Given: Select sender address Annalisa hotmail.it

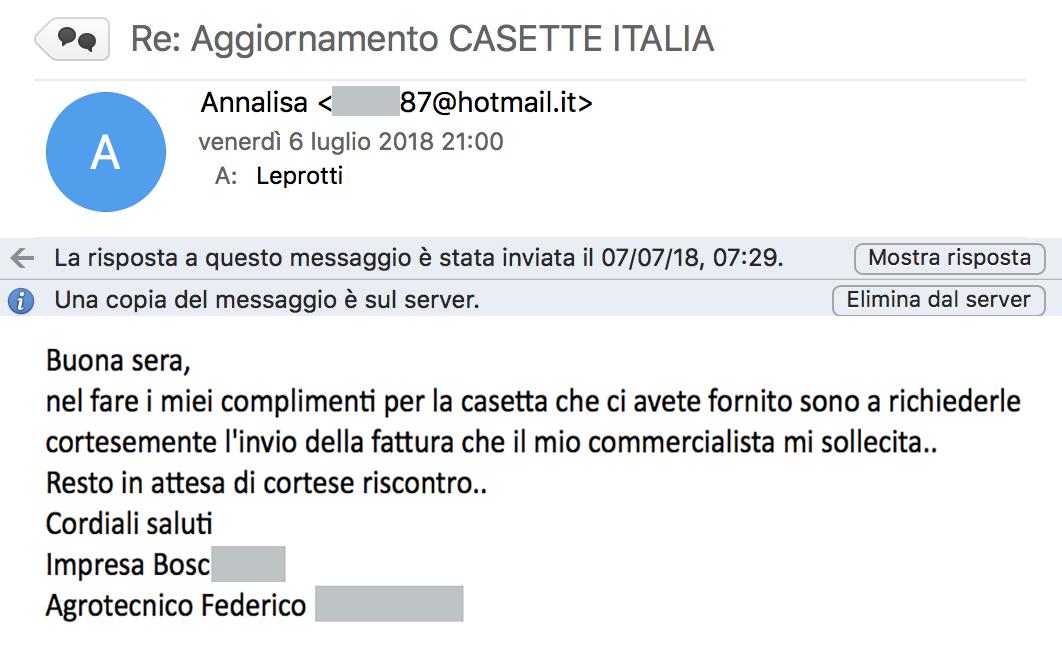Looking at the screenshot, I should tap(396, 103).
